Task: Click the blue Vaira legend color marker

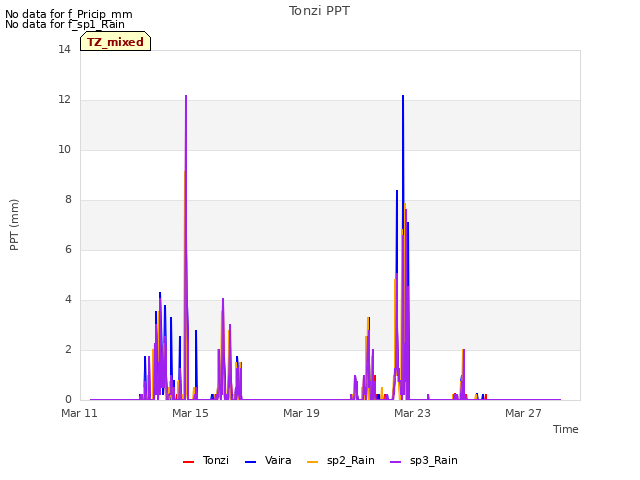Action: [x=250, y=462]
